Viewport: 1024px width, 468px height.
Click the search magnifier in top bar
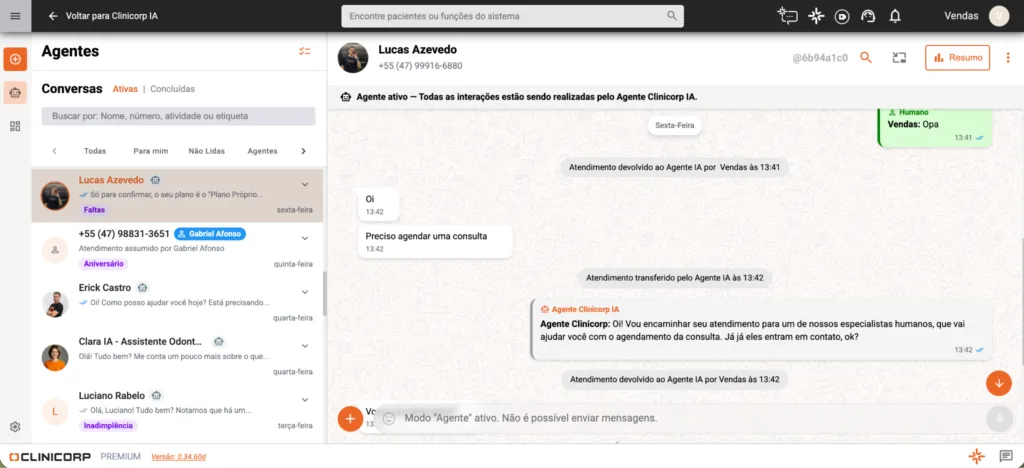672,16
